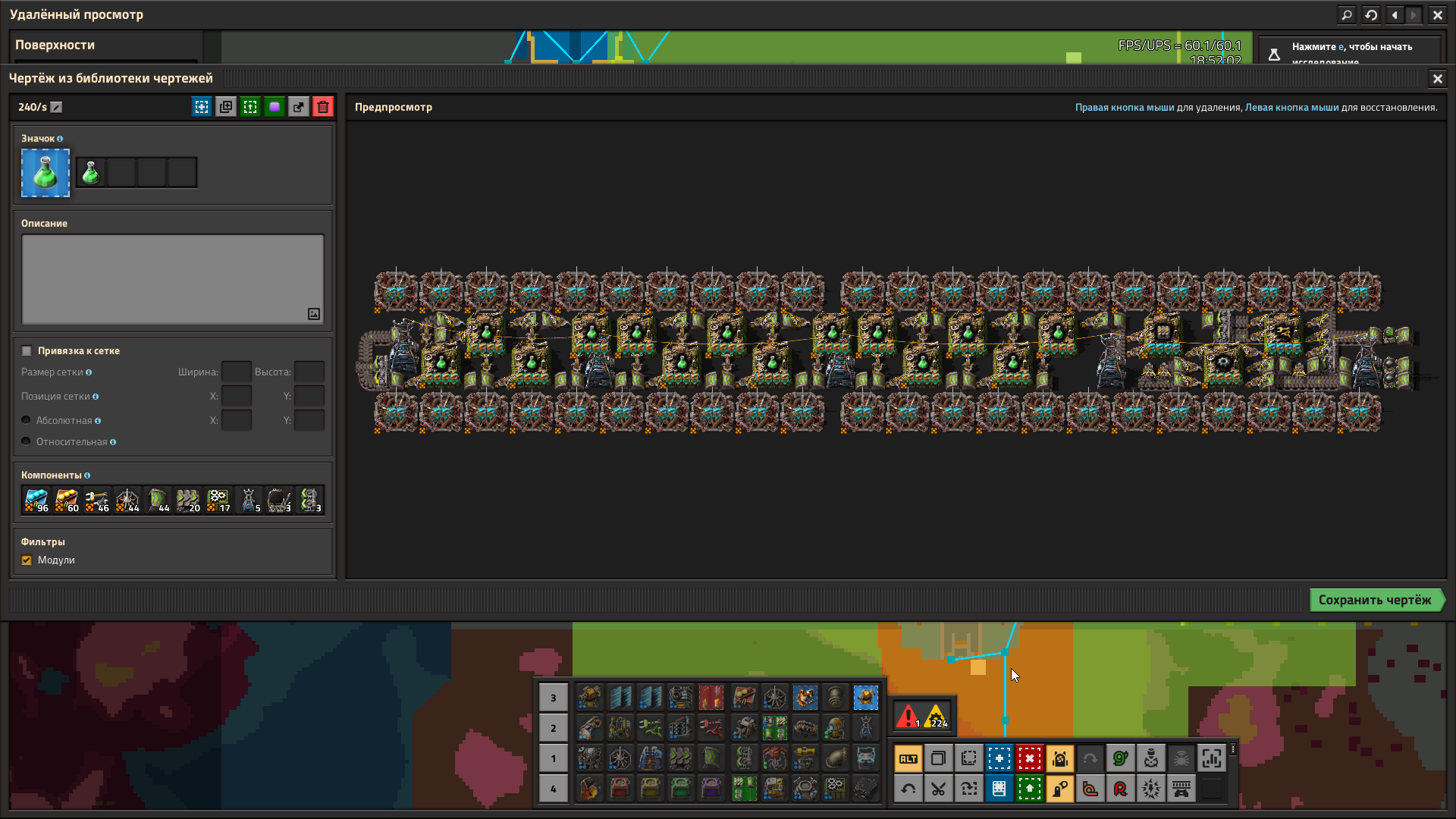Click the duplicate blueprint icon in header
Screen dimensions: 1456x819
click(226, 107)
